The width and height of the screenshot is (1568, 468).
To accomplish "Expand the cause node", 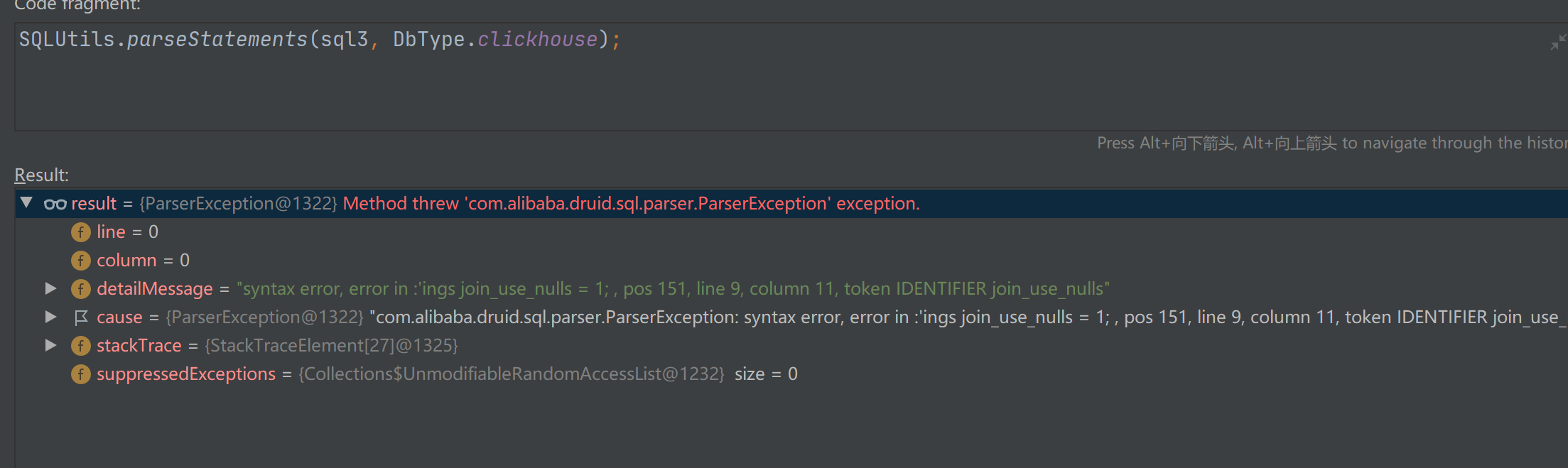I will [50, 317].
